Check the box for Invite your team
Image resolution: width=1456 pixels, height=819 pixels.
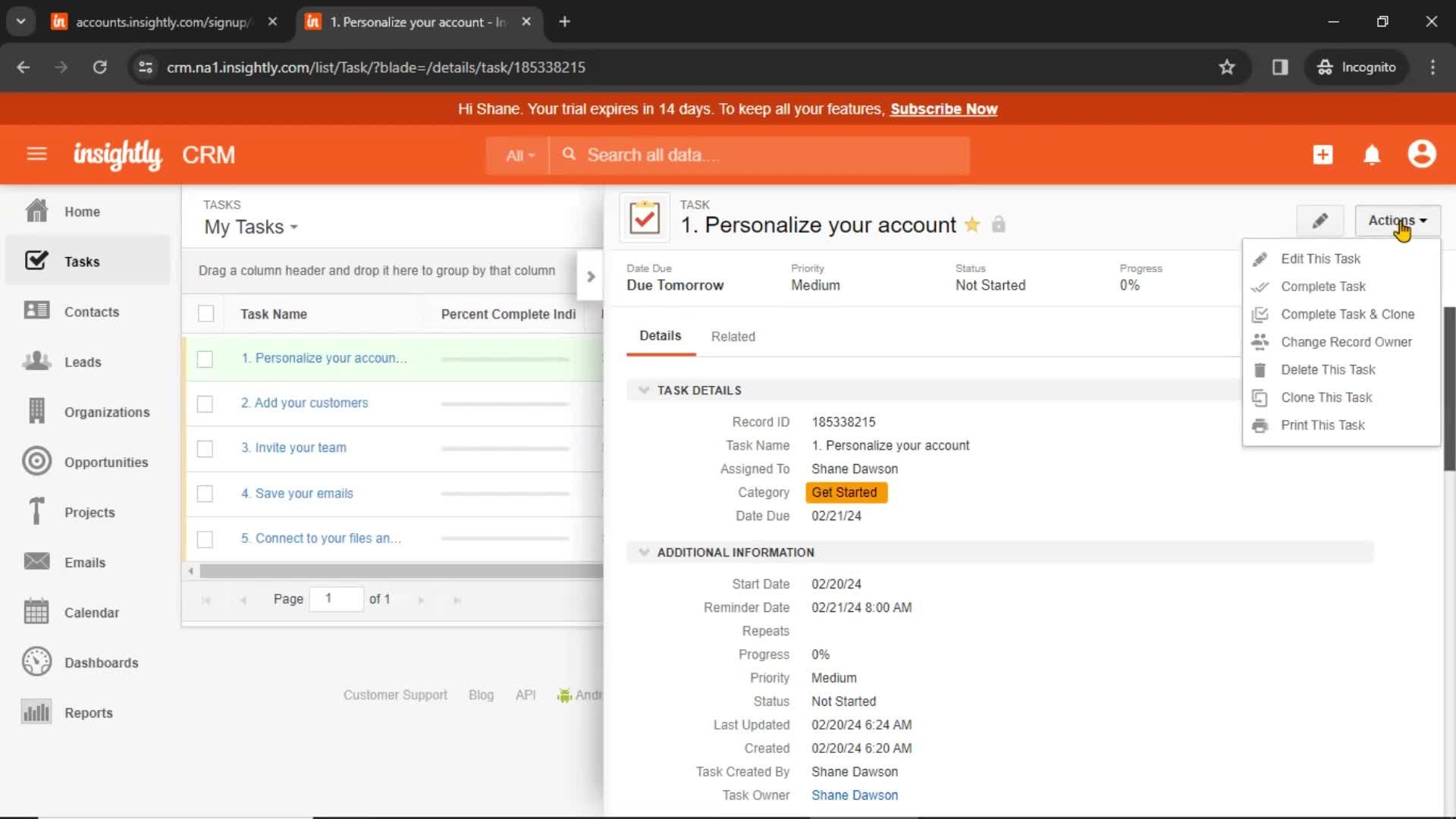tap(205, 448)
